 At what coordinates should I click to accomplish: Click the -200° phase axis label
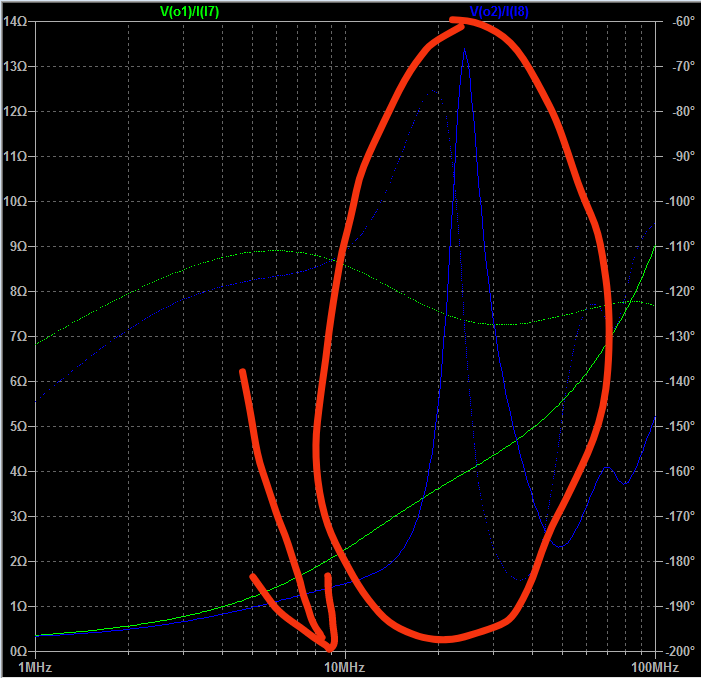click(680, 651)
